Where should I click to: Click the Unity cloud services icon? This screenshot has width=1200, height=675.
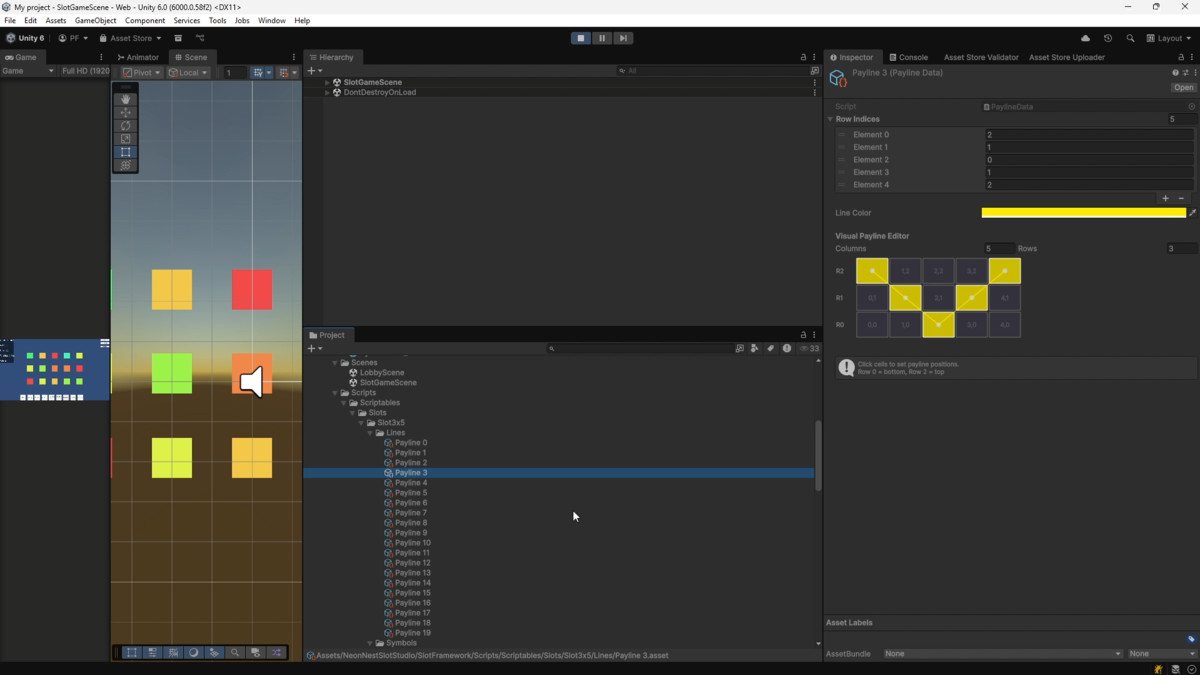tap(1085, 38)
